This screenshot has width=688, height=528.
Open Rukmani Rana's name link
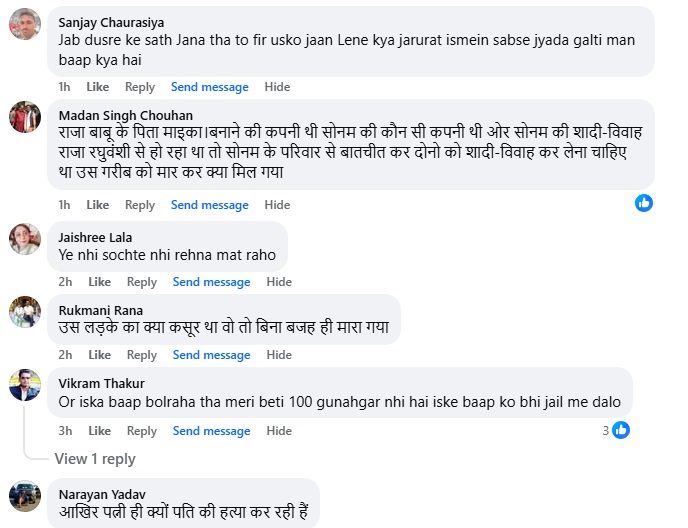tap(101, 310)
